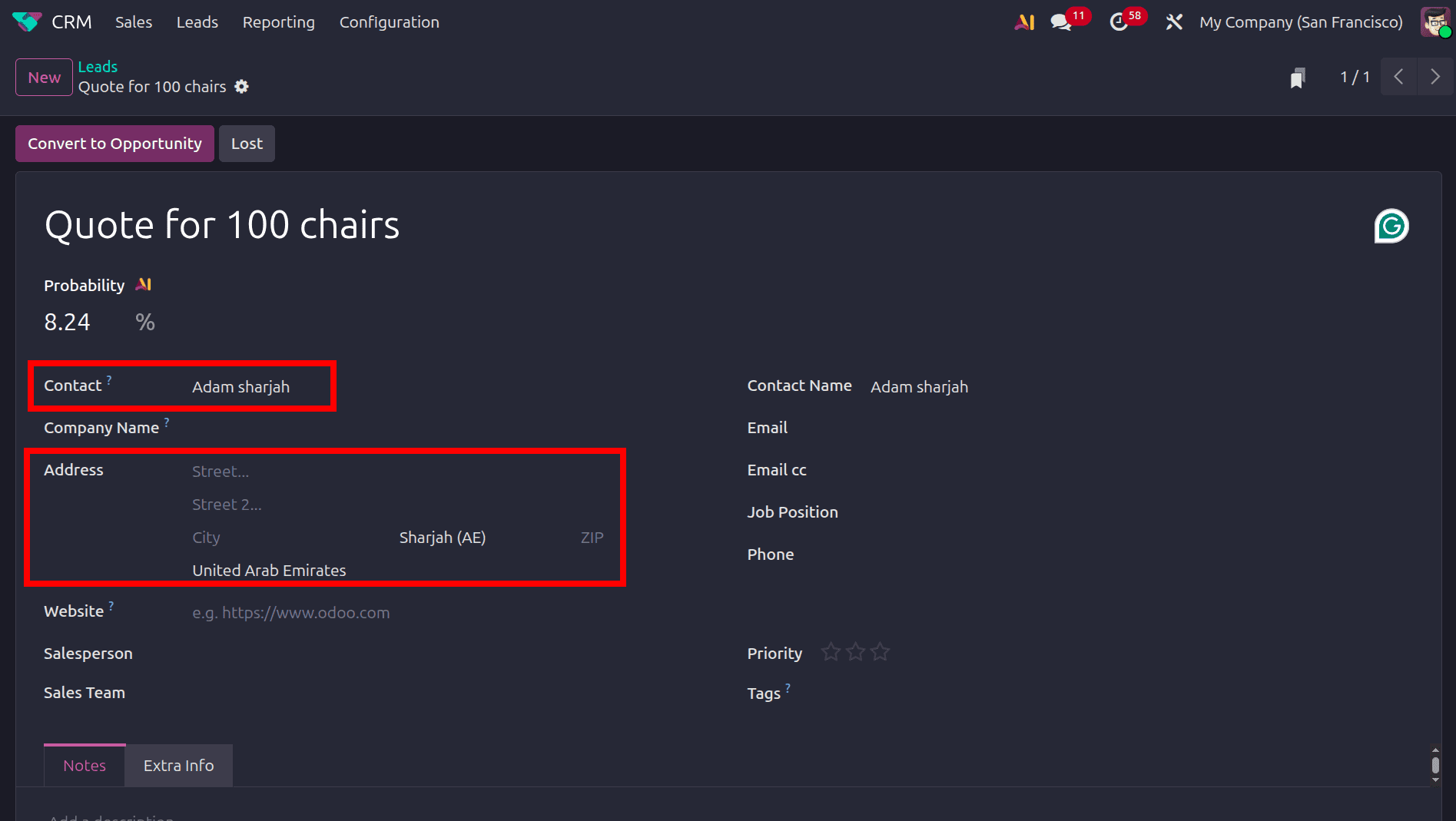The height and width of the screenshot is (821, 1456).
Task: Click the 1 / 1 pager counter
Action: pyautogui.click(x=1355, y=77)
